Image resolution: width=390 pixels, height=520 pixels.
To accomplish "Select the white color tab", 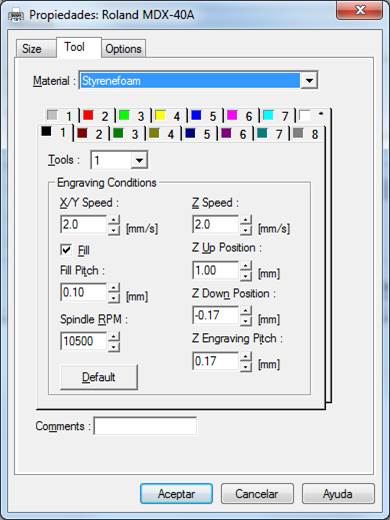I will click(x=312, y=116).
